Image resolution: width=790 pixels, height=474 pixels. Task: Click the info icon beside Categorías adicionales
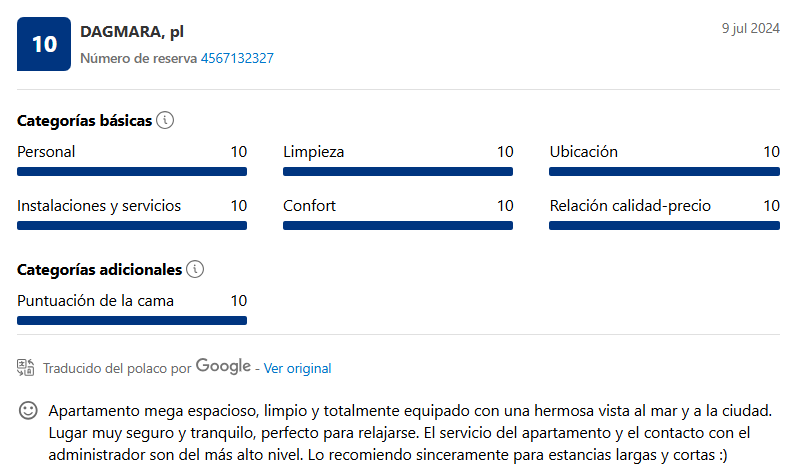click(x=195, y=269)
